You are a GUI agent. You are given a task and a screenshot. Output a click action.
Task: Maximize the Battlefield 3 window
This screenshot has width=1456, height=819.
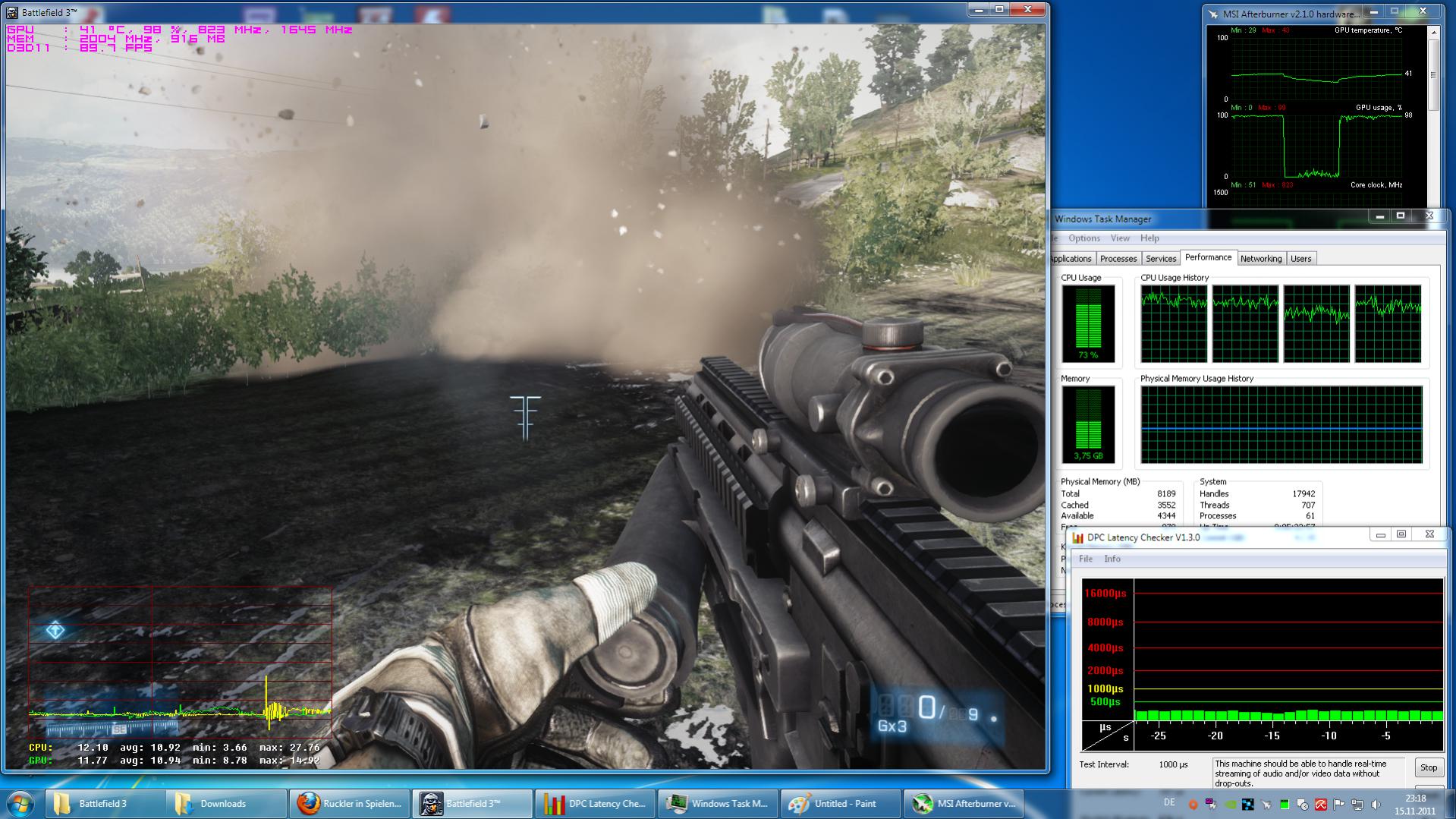pyautogui.click(x=999, y=10)
